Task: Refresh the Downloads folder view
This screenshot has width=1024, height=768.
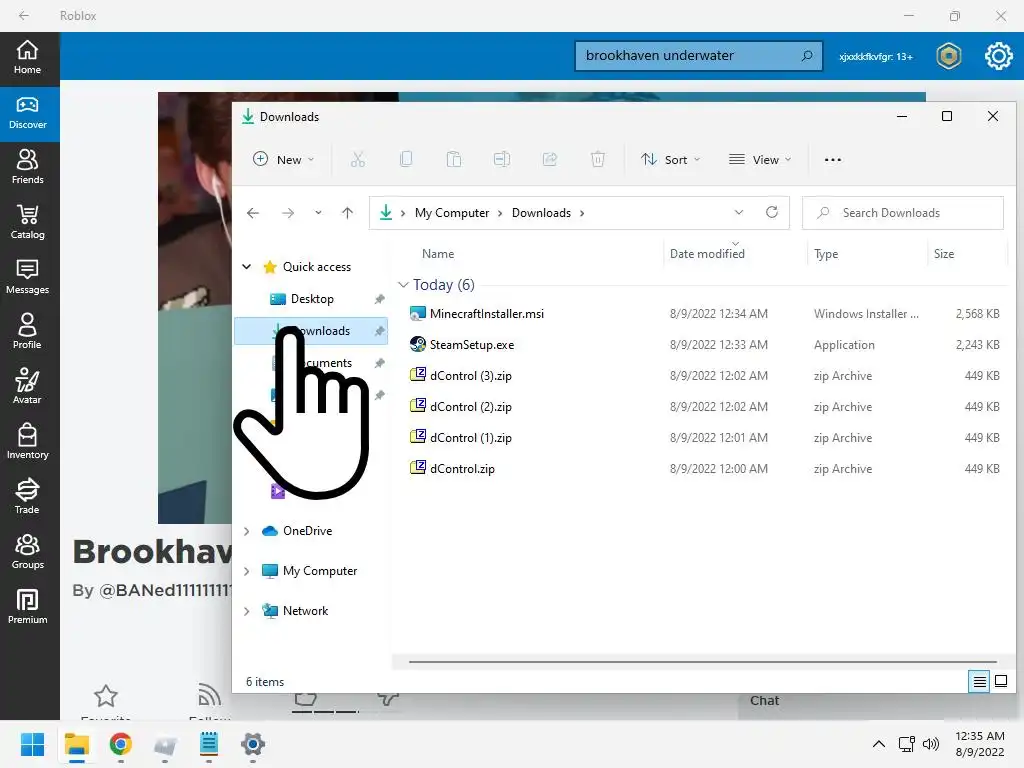Action: [x=772, y=212]
